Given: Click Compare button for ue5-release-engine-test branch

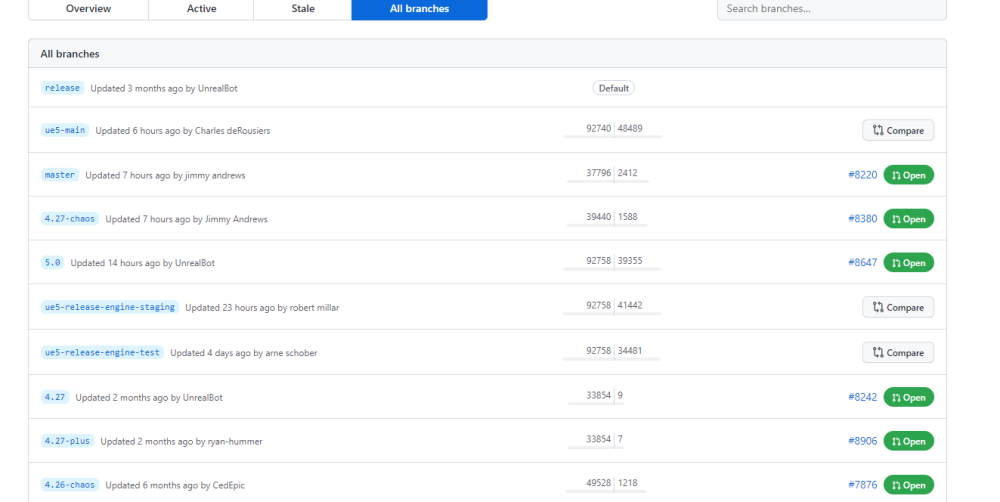Looking at the screenshot, I should (898, 352).
